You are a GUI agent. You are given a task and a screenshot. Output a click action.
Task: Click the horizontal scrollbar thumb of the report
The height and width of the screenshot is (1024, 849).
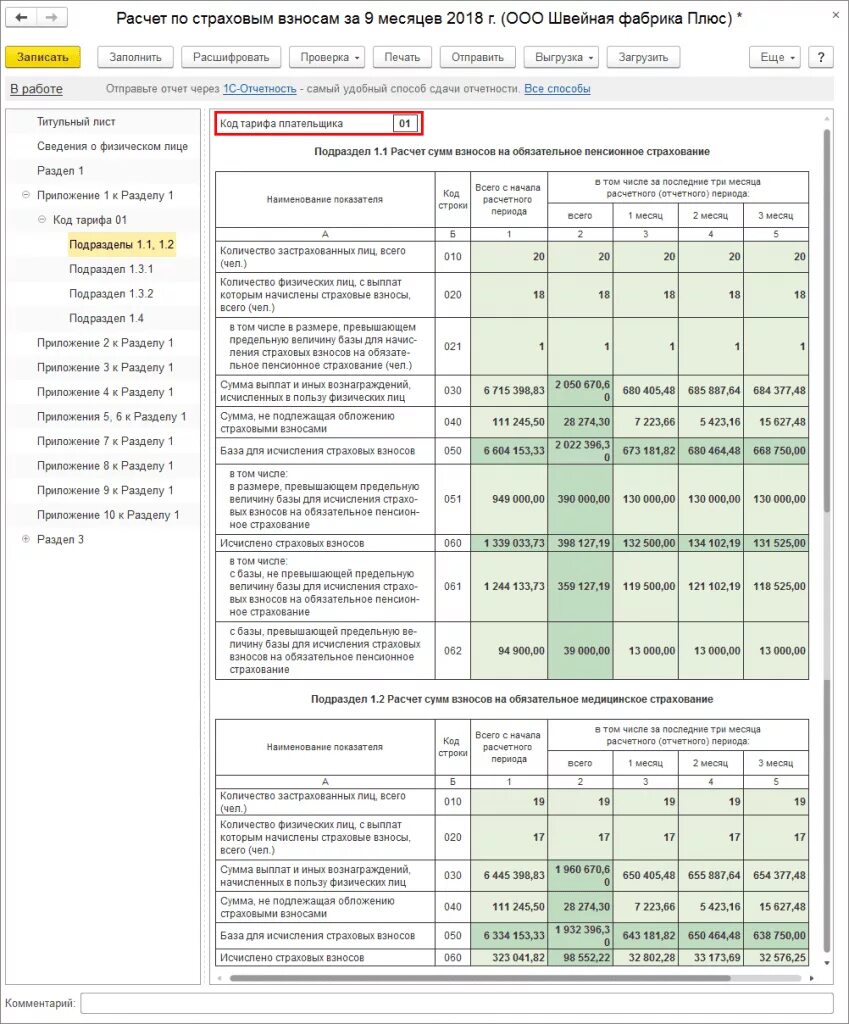tap(480, 978)
